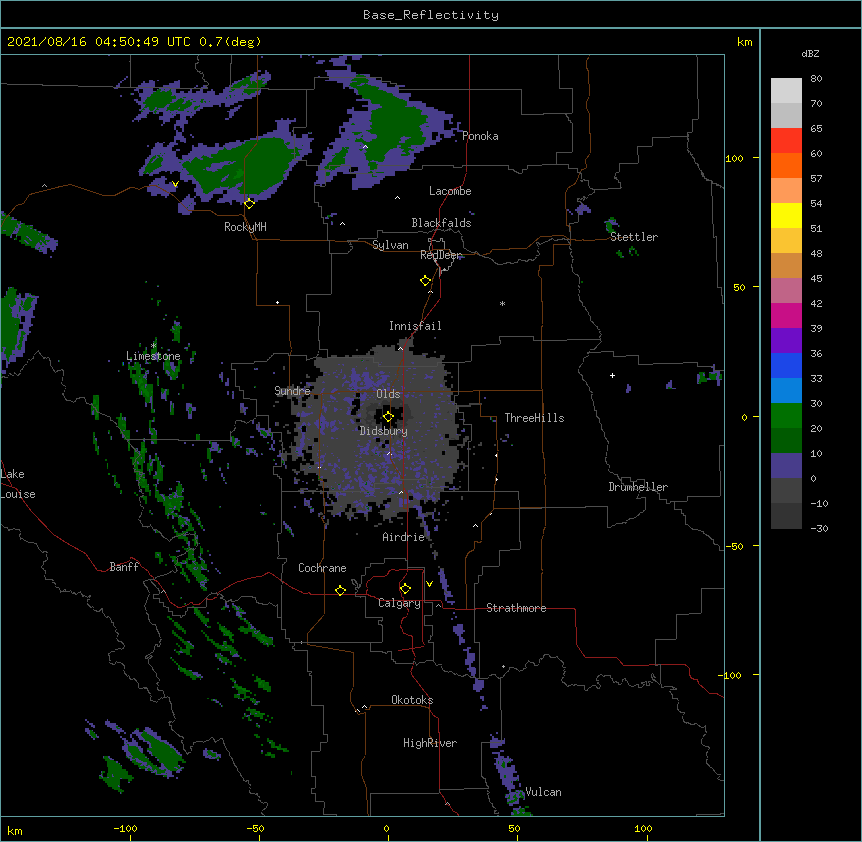Select the -100 tick on the bottom axis
This screenshot has width=862, height=842.
pyautogui.click(x=125, y=828)
